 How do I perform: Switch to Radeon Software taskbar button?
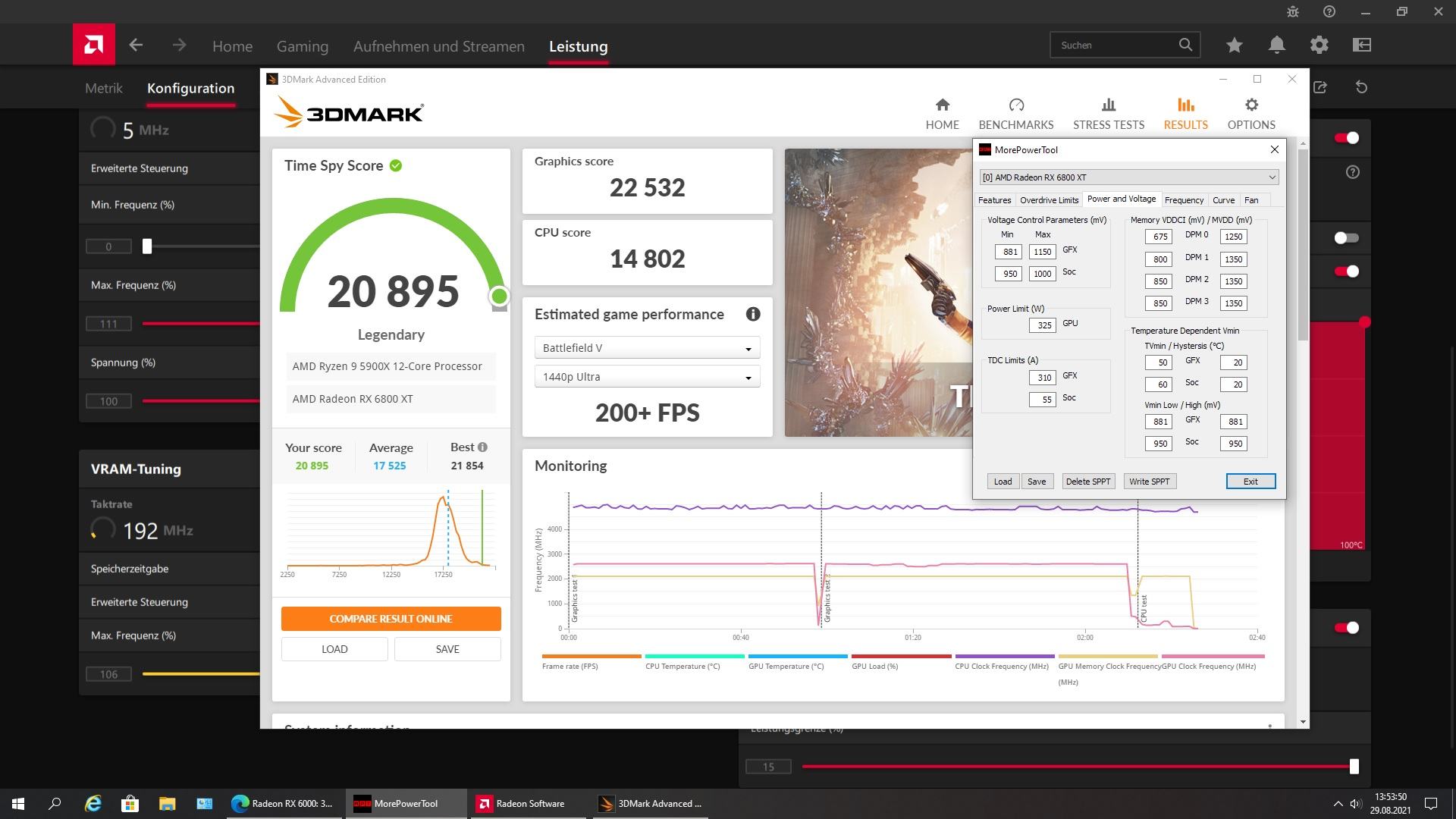point(527,803)
